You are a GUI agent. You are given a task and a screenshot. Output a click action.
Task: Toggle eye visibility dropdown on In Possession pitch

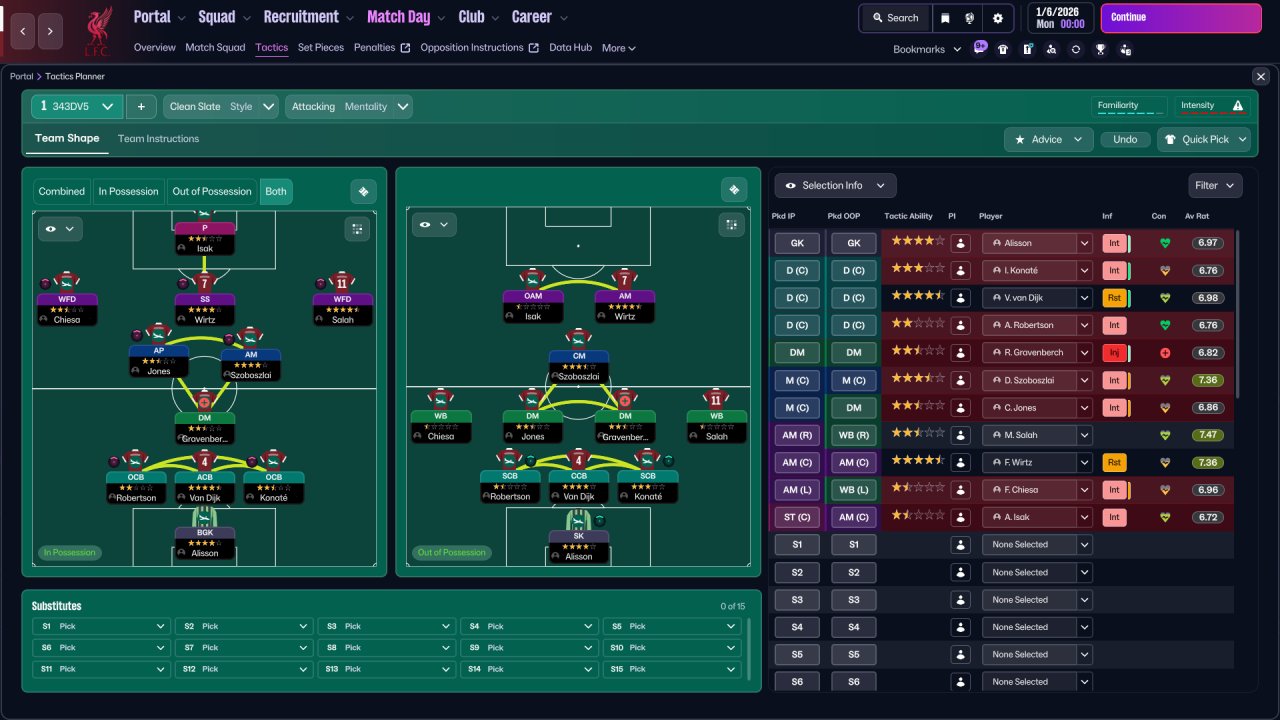click(x=58, y=229)
